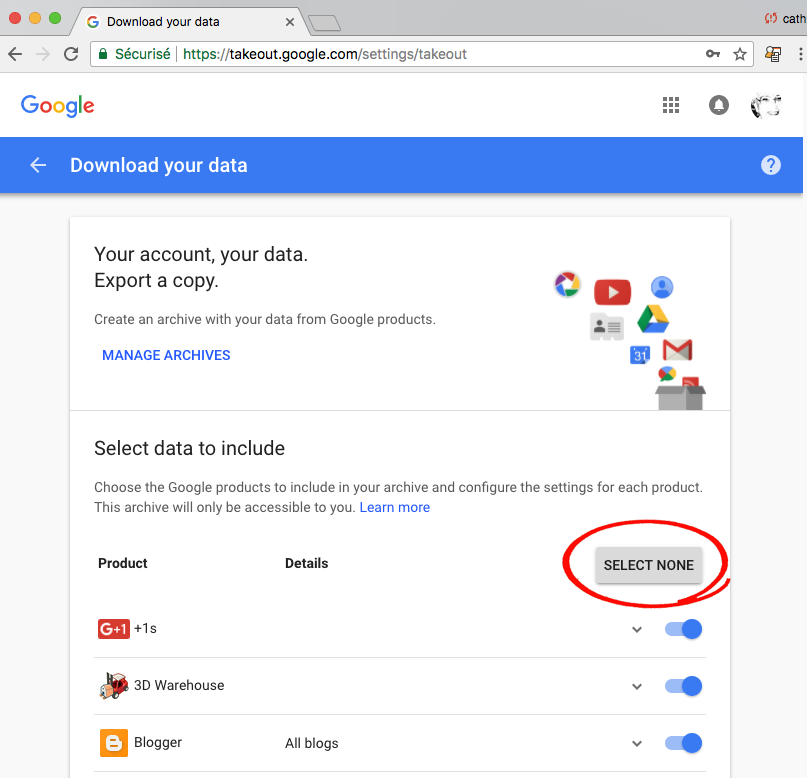The image size is (807, 778).
Task: Click the green lock Sécurisé indicator
Action: 134,54
